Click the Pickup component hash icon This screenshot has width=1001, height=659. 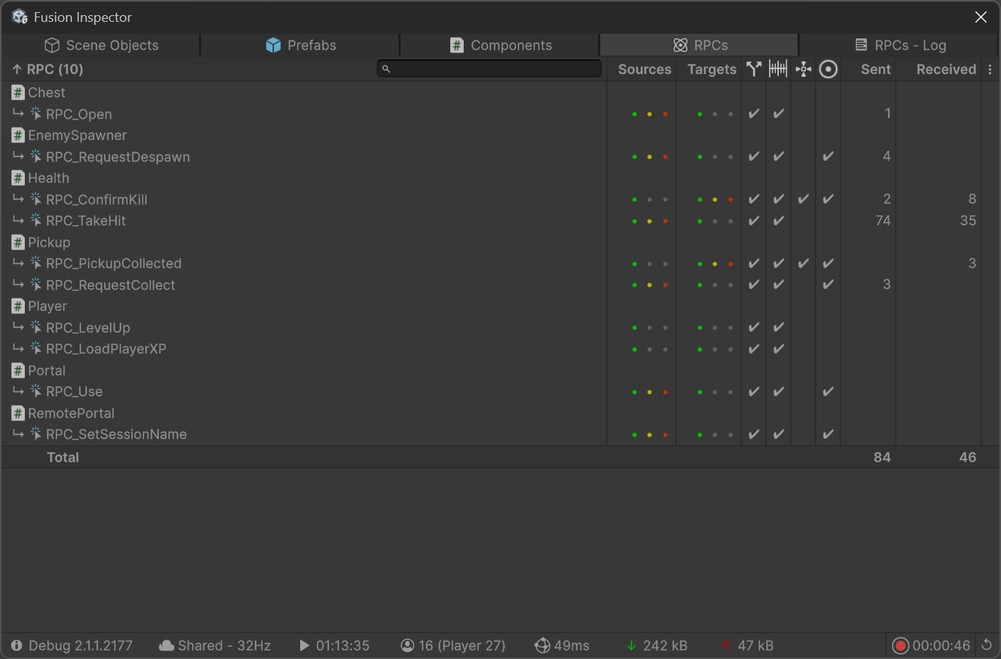tap(18, 242)
